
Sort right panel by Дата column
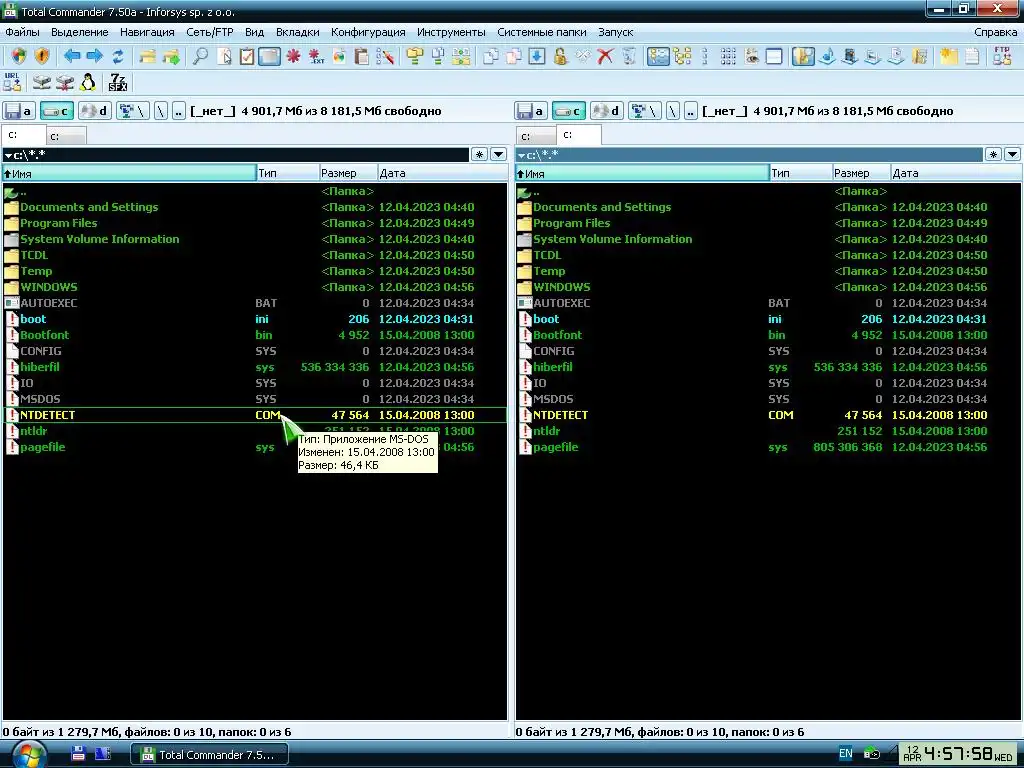(x=955, y=173)
